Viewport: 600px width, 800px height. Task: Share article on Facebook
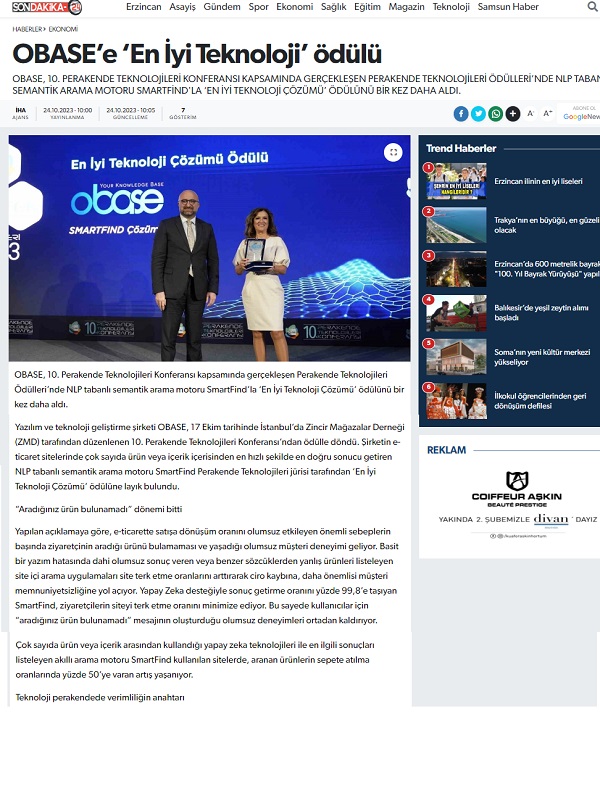tap(461, 113)
